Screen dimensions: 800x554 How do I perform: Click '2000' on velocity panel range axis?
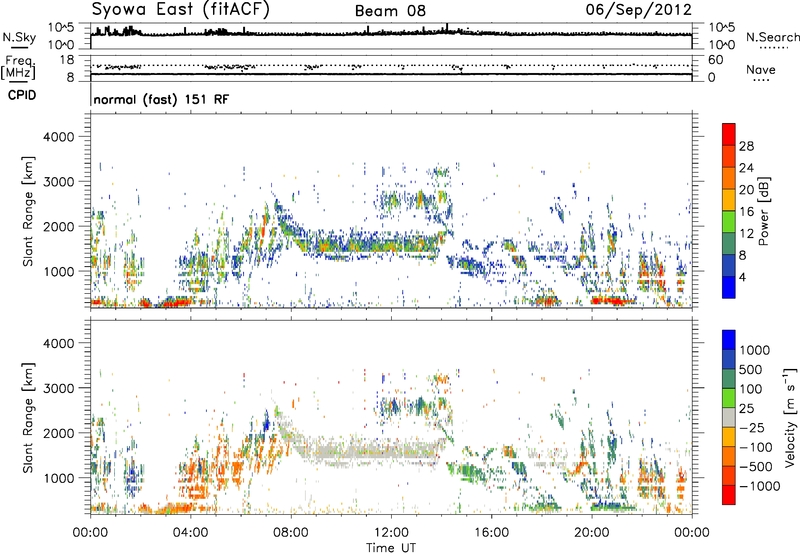coord(58,433)
